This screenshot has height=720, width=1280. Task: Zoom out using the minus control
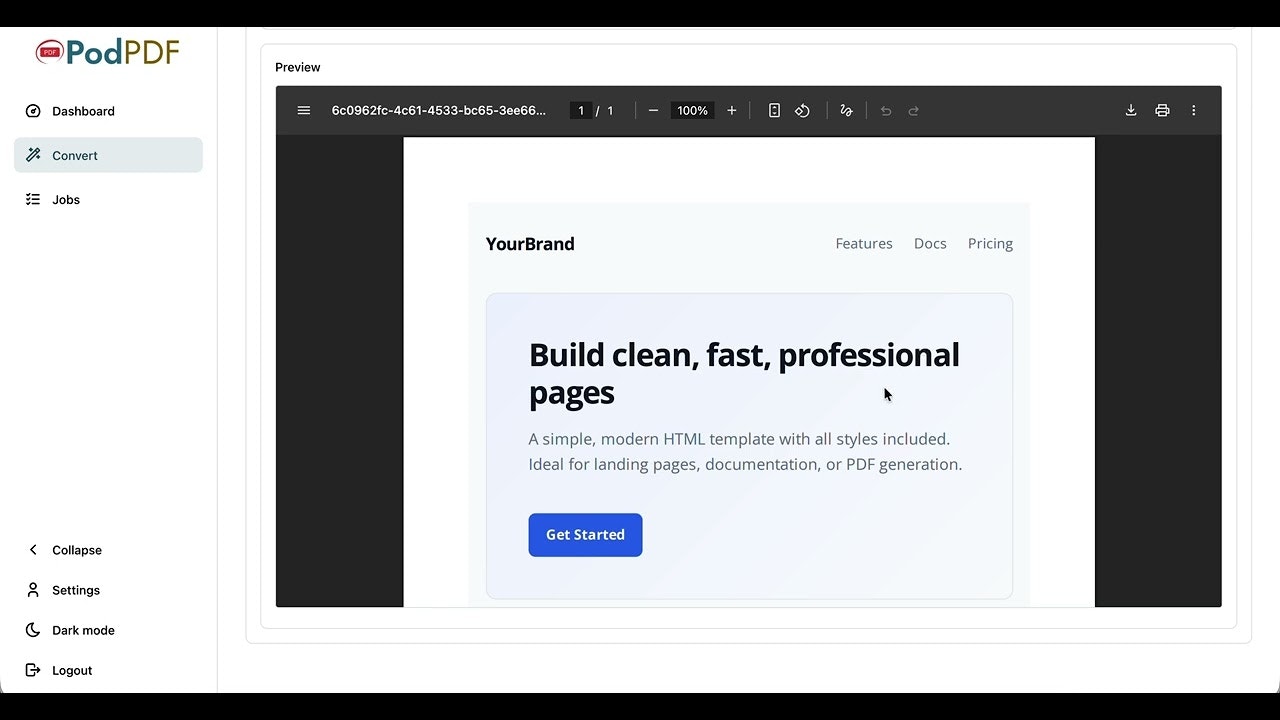(653, 110)
